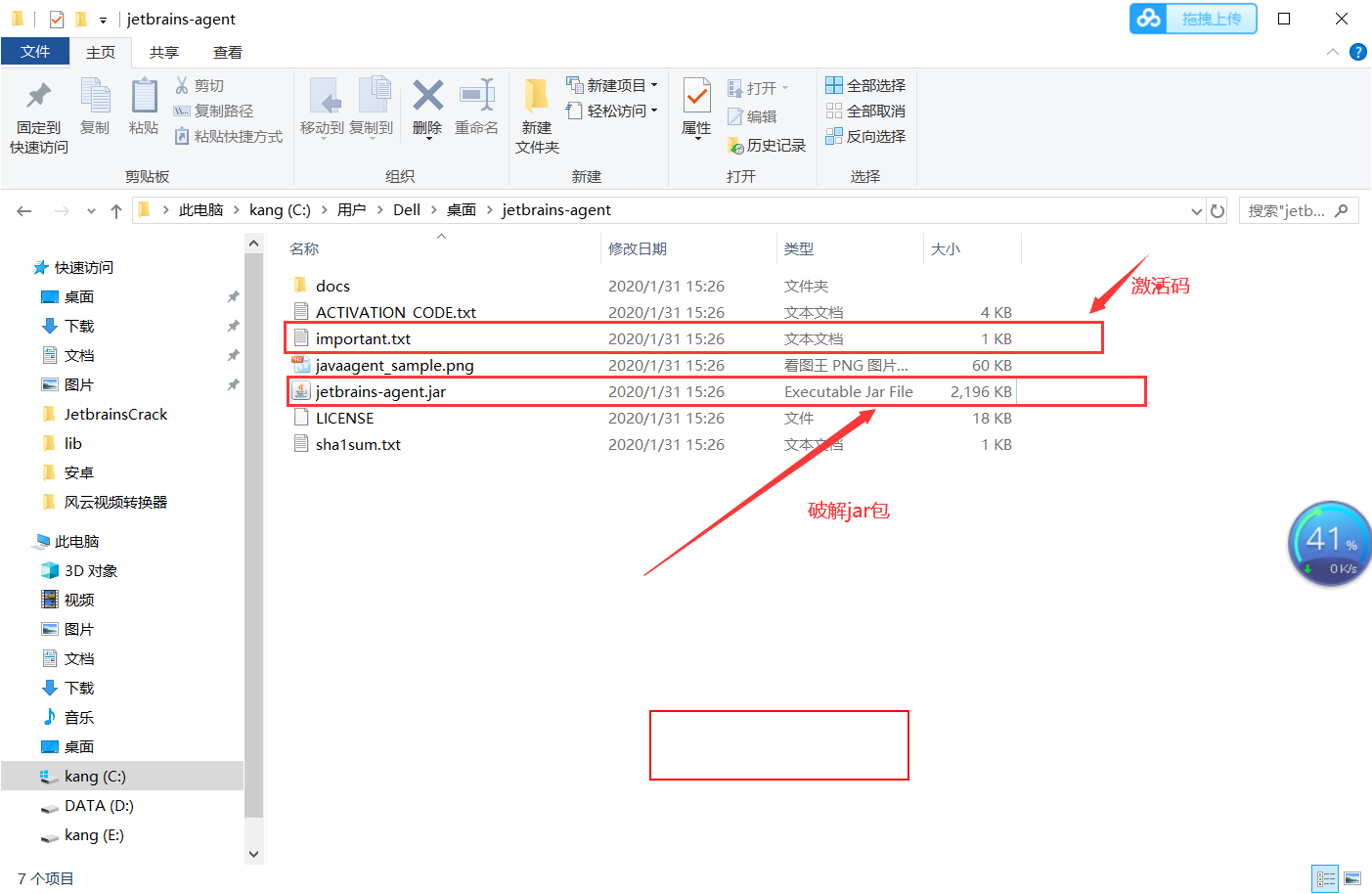Click New Folder (新建文件夹) icon
1372x894 pixels.
[x=536, y=96]
